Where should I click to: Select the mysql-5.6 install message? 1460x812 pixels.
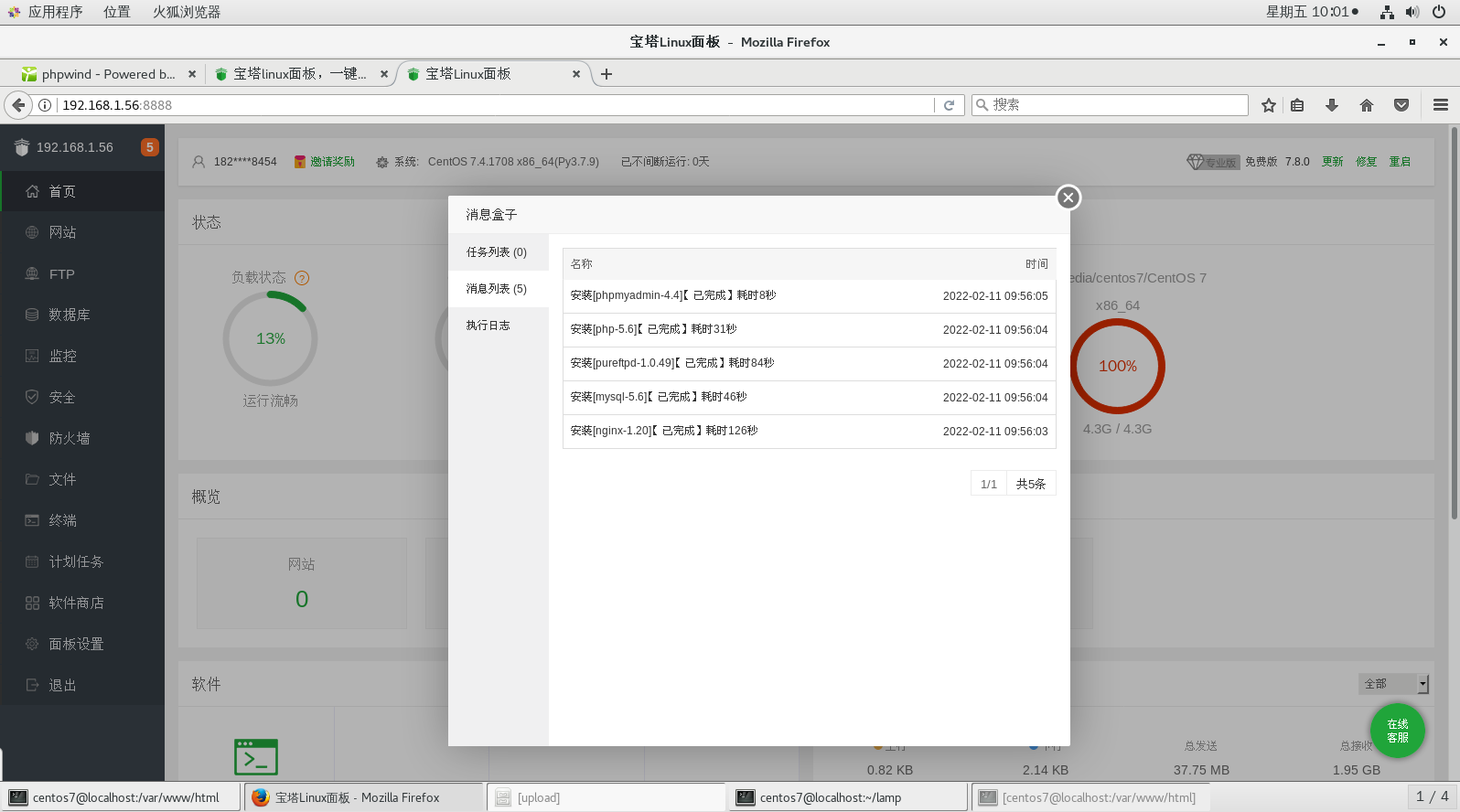click(x=810, y=398)
